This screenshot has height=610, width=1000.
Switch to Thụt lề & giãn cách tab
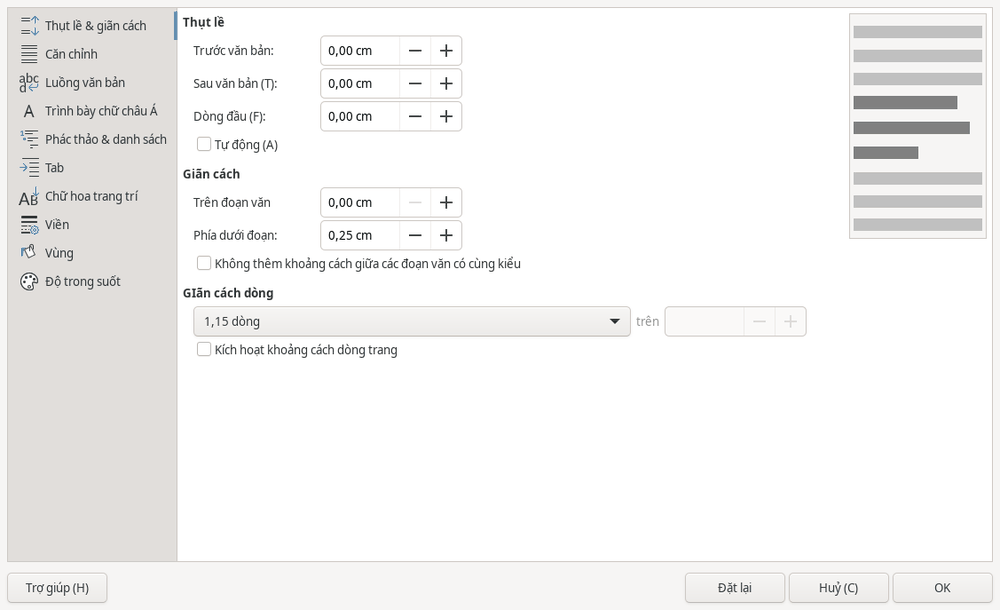click(96, 26)
